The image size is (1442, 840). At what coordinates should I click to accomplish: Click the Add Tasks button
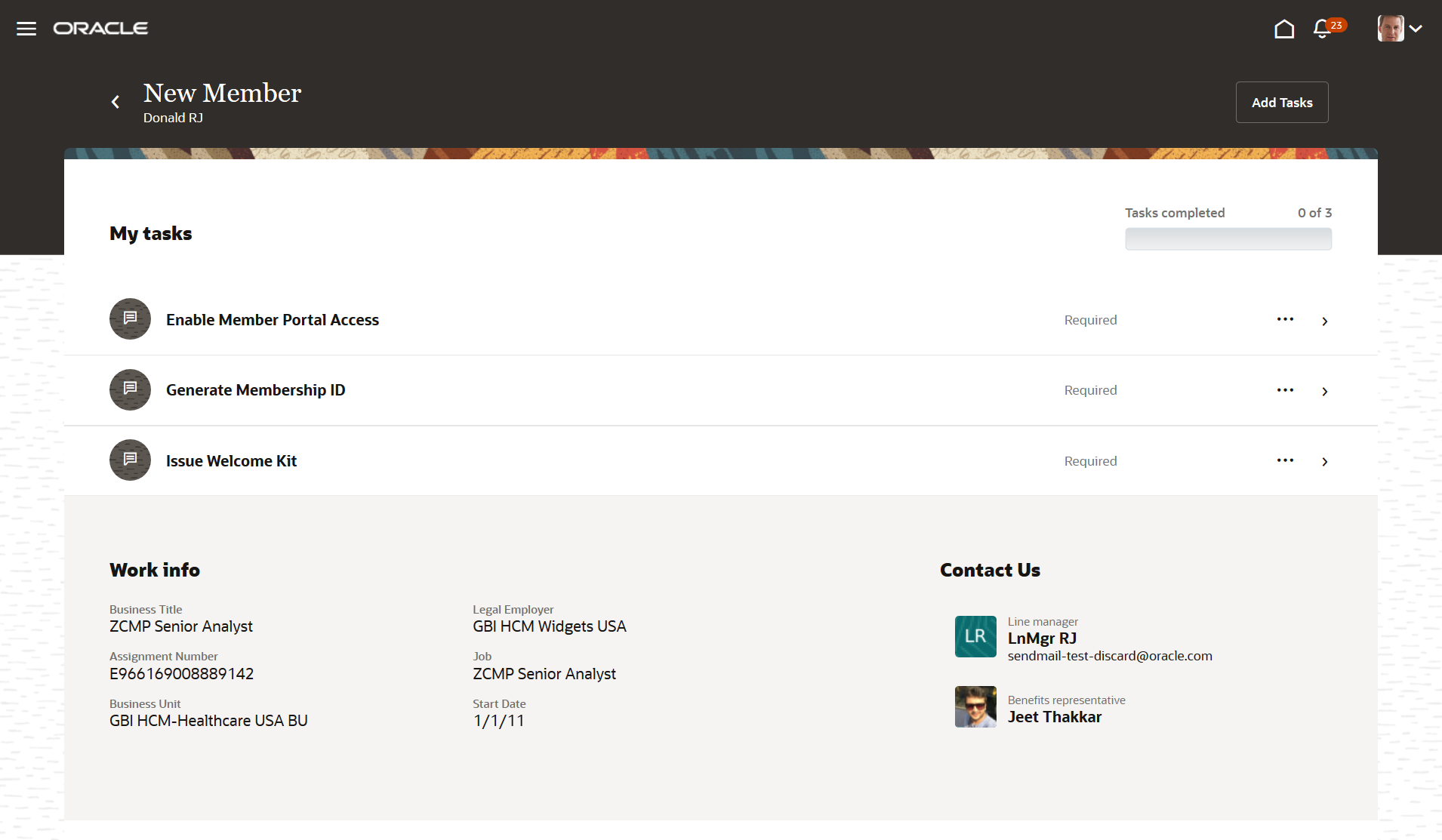tap(1282, 103)
